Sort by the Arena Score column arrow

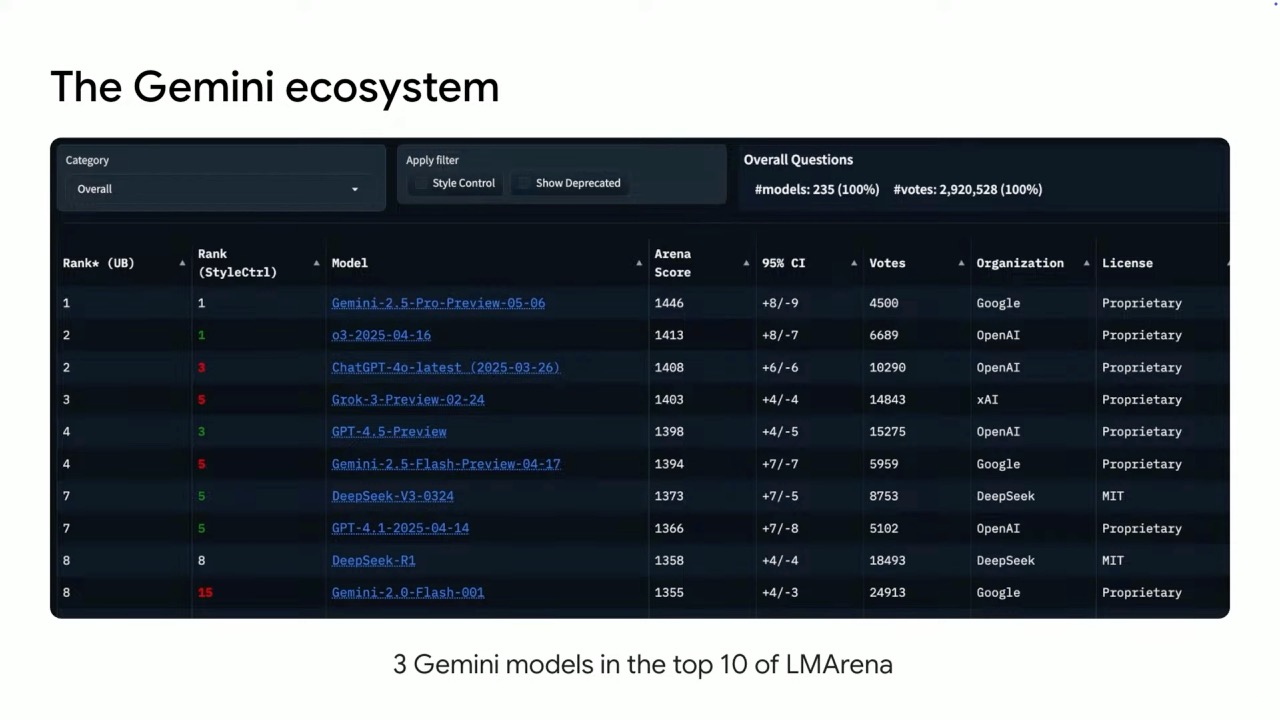click(746, 263)
